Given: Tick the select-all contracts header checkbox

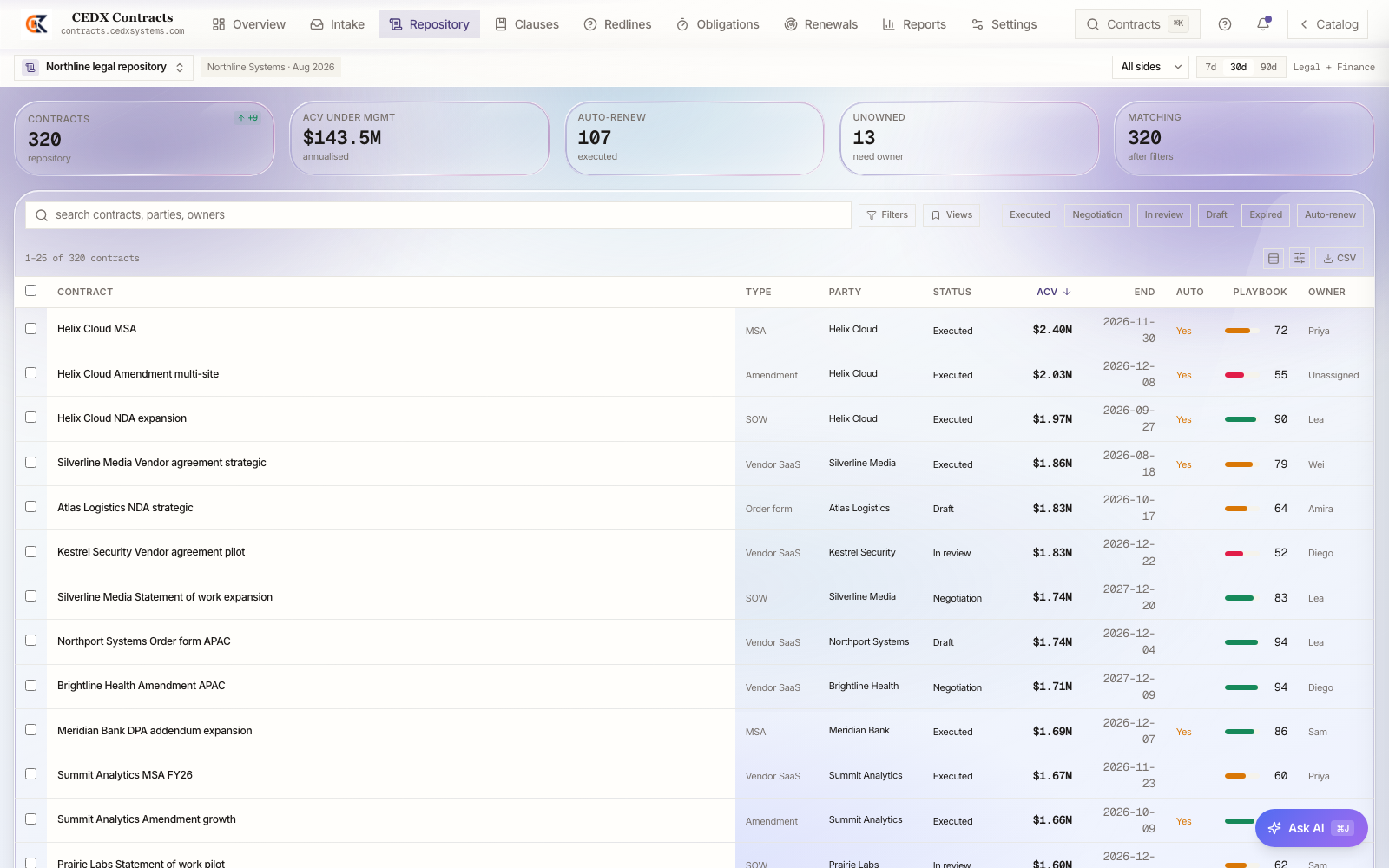Looking at the screenshot, I should (31, 291).
